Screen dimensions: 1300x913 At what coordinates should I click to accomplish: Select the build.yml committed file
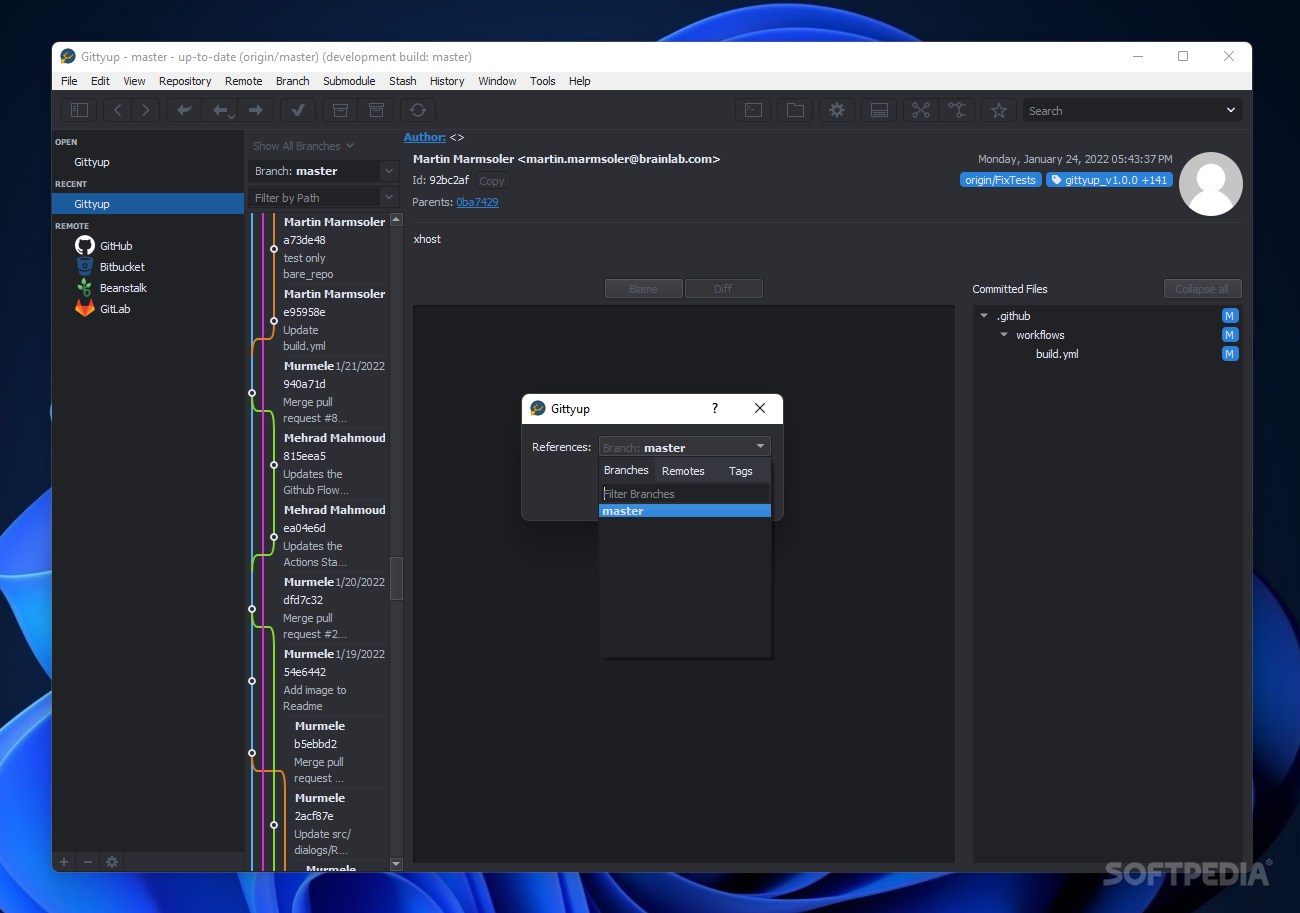[x=1057, y=354]
